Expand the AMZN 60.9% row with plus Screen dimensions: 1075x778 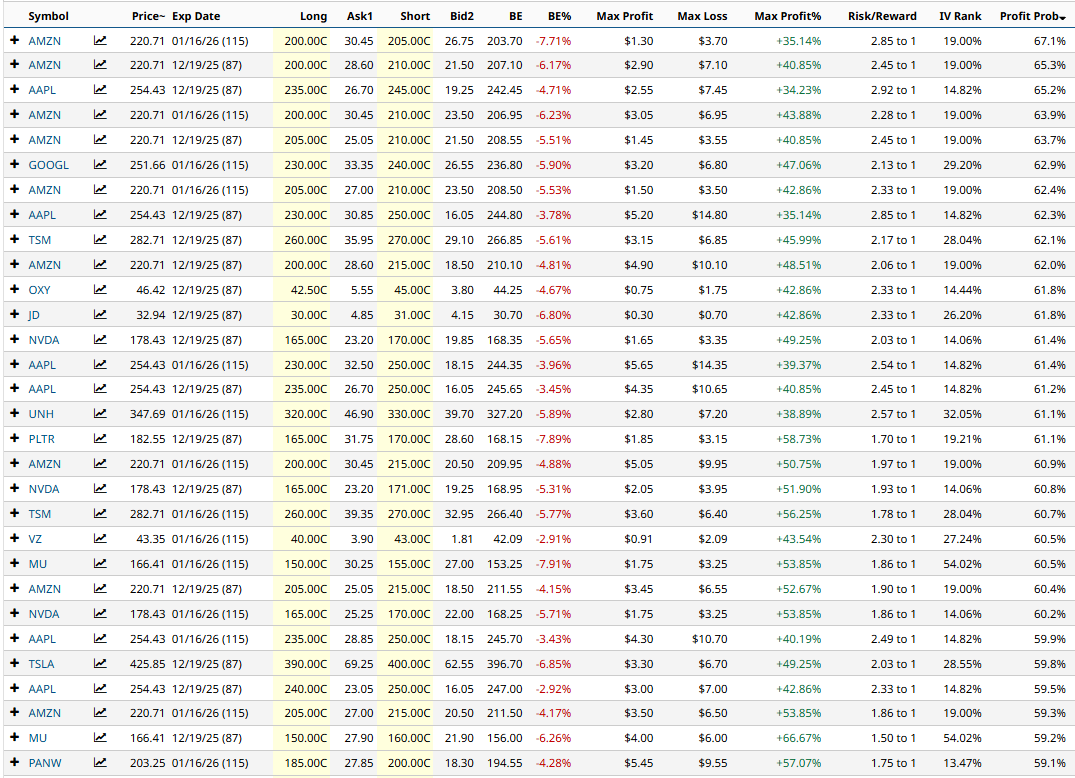[14, 463]
